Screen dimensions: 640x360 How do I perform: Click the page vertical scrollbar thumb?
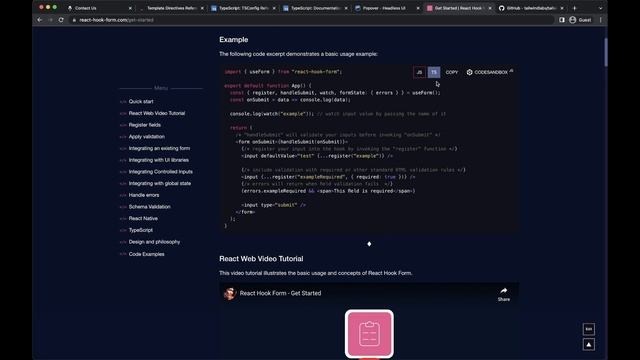pyautogui.click(x=606, y=52)
